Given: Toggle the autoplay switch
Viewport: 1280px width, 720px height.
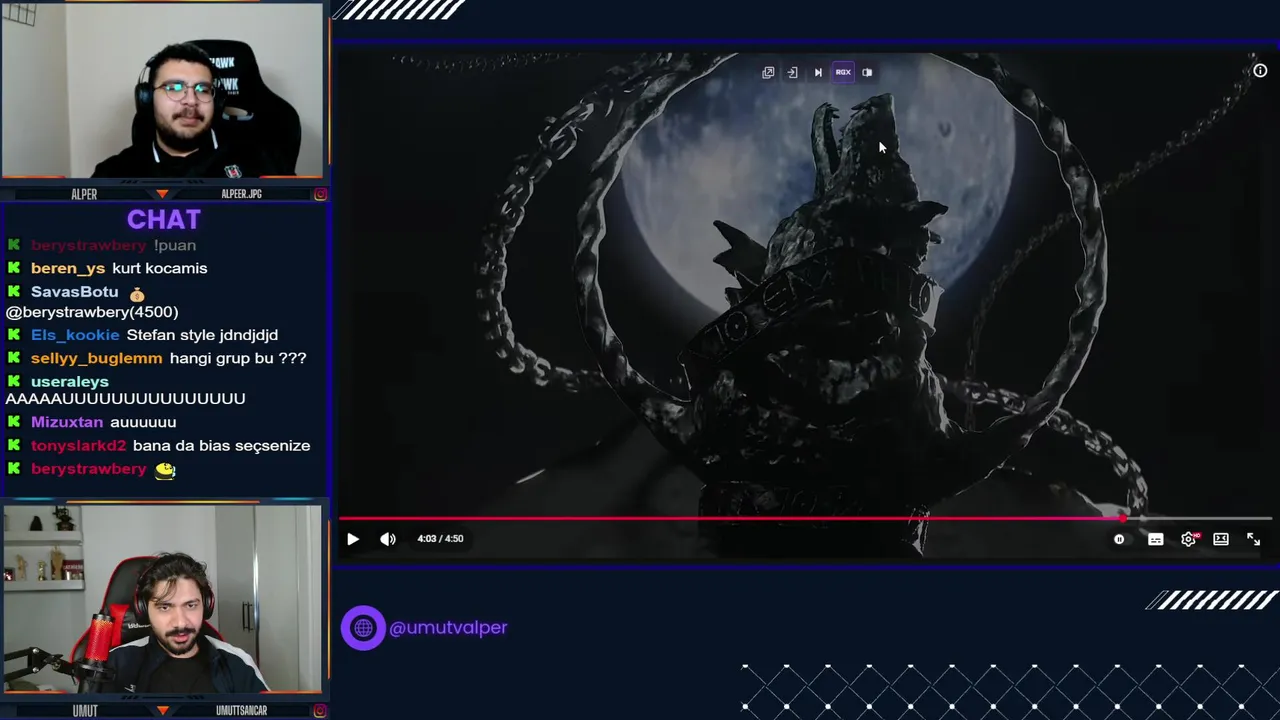Looking at the screenshot, I should click(x=1119, y=539).
